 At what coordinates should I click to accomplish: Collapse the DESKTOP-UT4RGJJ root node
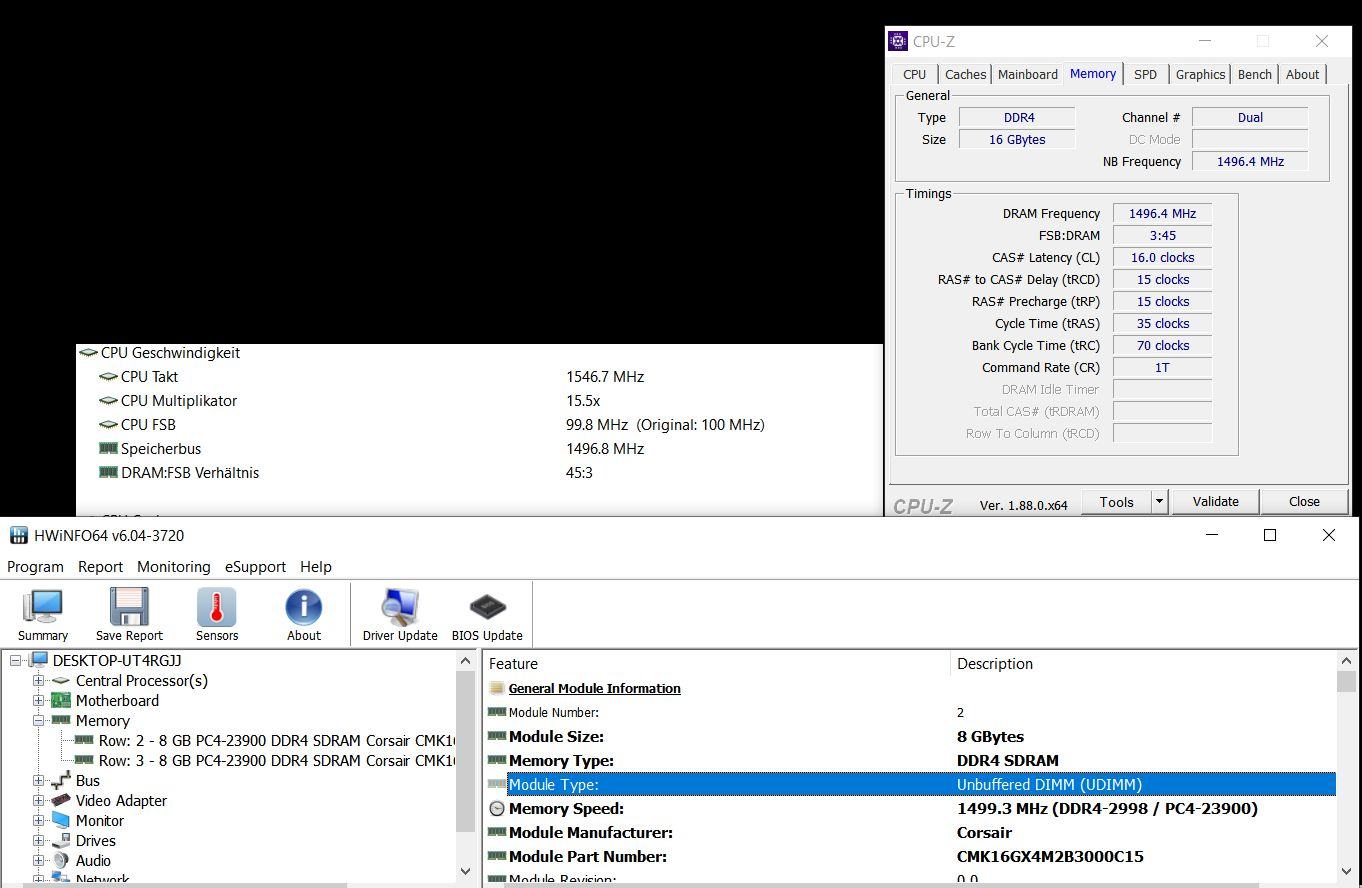(x=16, y=660)
